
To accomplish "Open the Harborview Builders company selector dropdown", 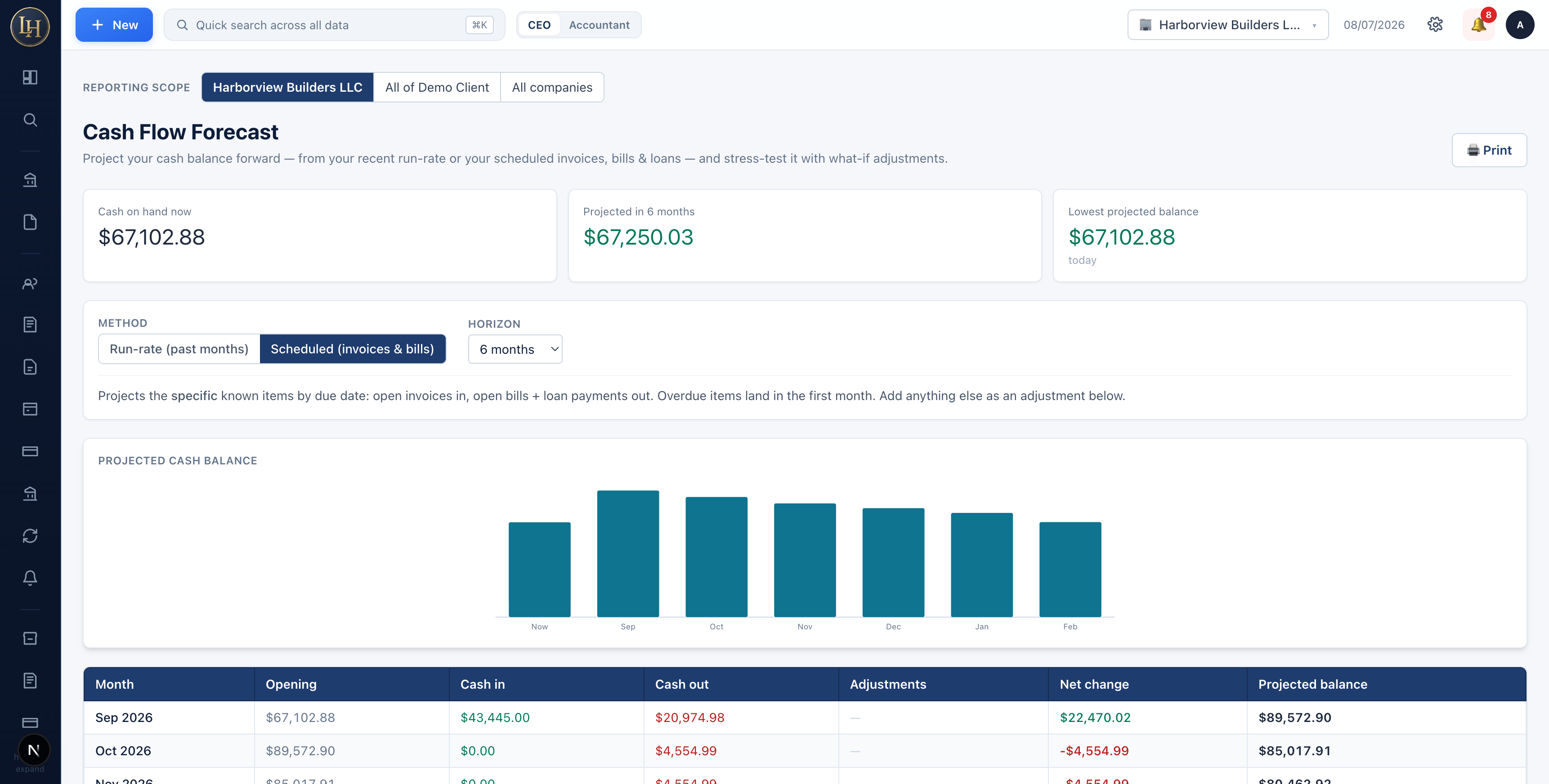I will pyautogui.click(x=1227, y=25).
